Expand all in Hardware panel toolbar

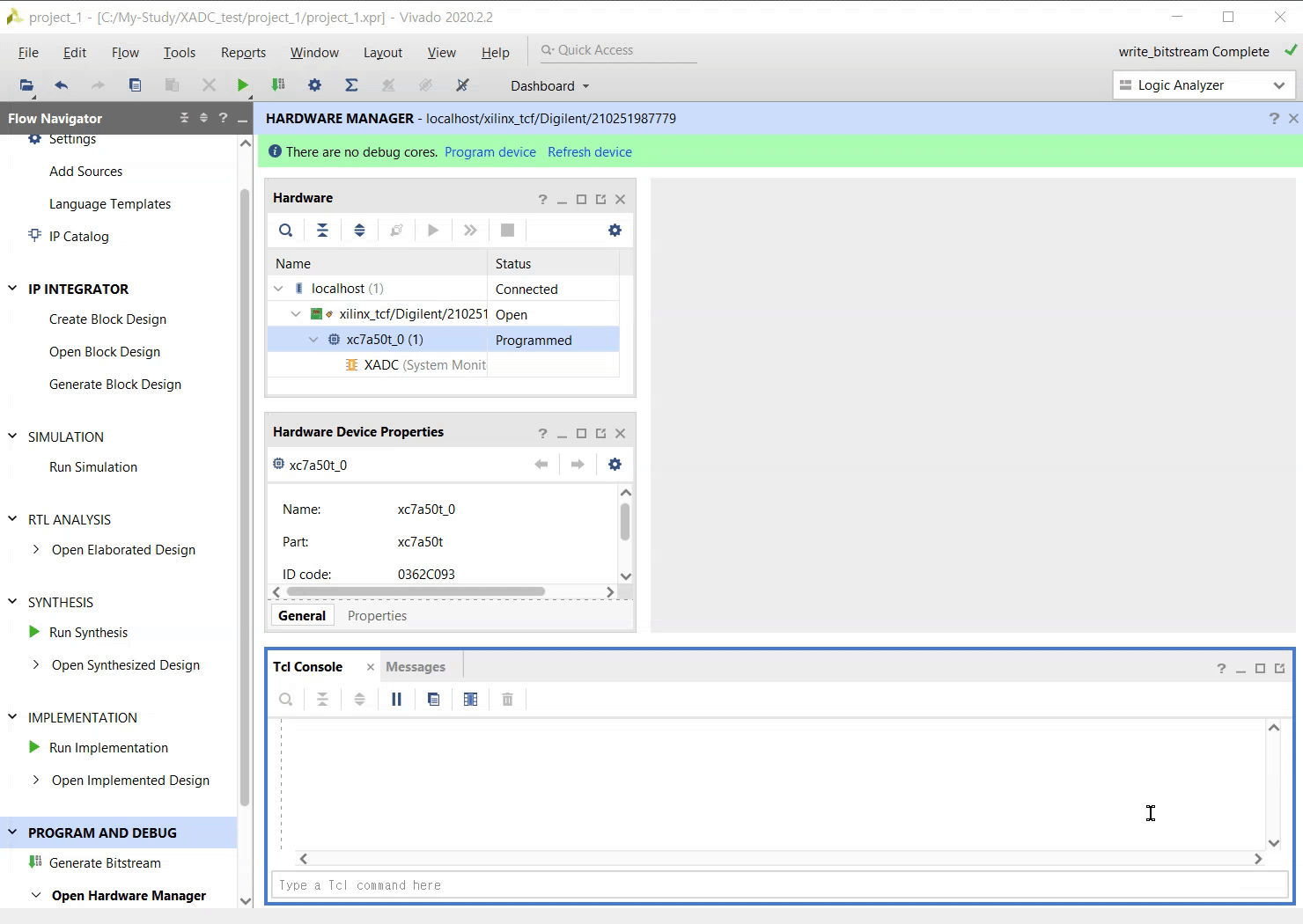359,231
